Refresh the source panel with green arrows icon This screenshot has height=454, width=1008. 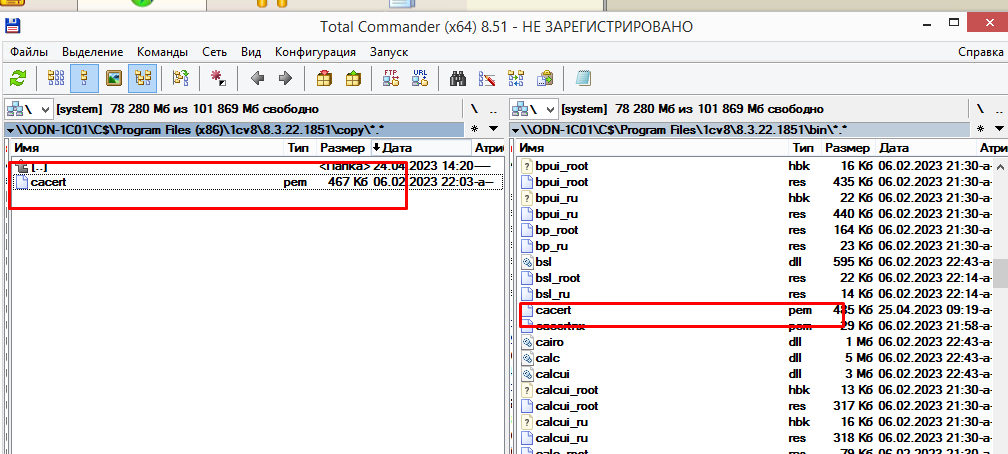pos(18,78)
